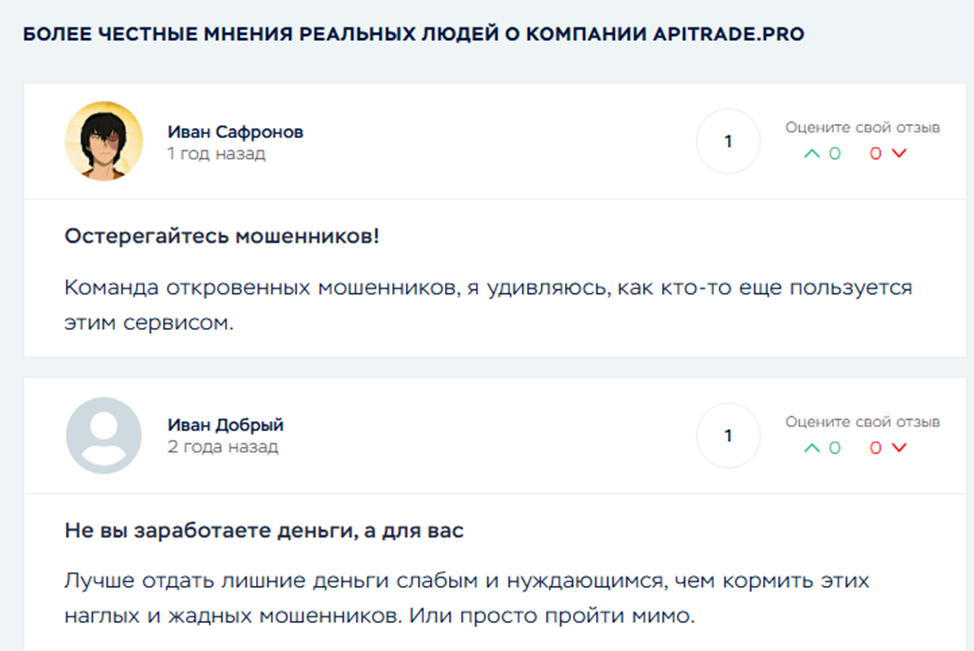The height and width of the screenshot is (651, 974).
Task: Downvote Иван Добрый's review with red arrow
Action: (x=898, y=447)
